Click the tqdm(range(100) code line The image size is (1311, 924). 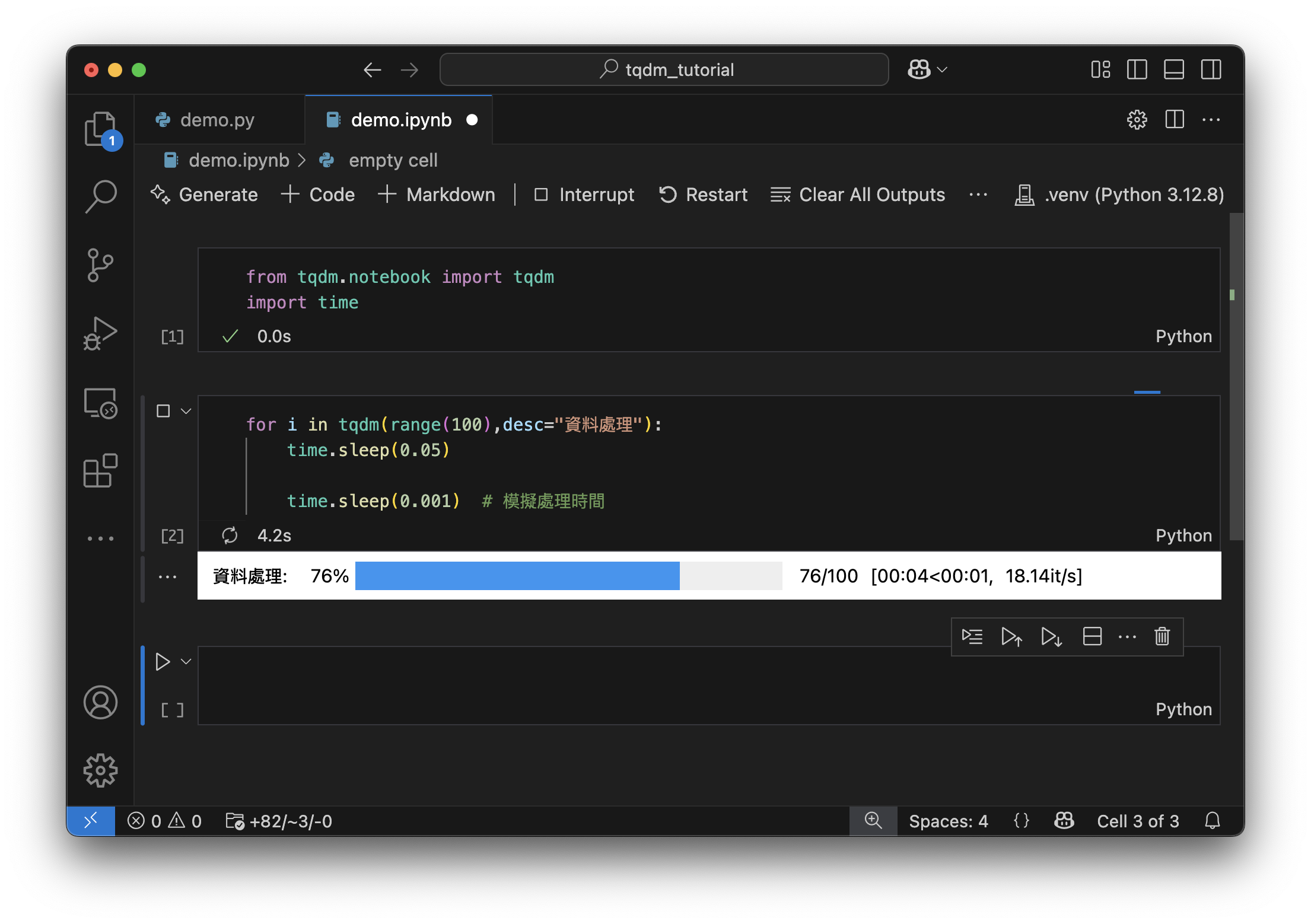click(x=454, y=425)
